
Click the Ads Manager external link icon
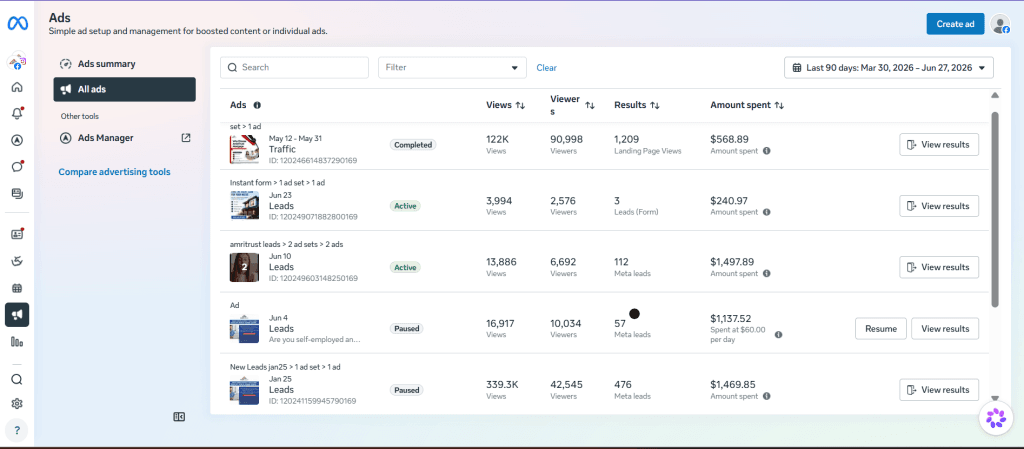pos(186,138)
